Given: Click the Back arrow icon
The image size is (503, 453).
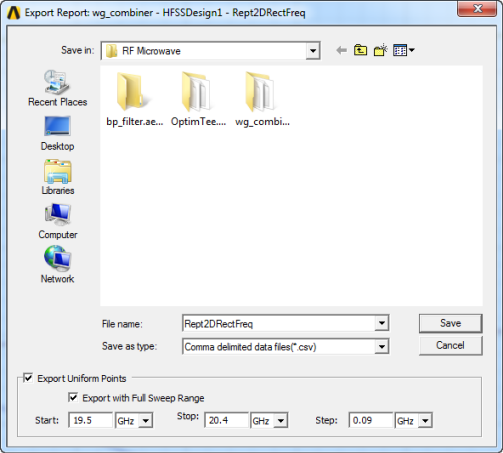Looking at the screenshot, I should point(341,51).
